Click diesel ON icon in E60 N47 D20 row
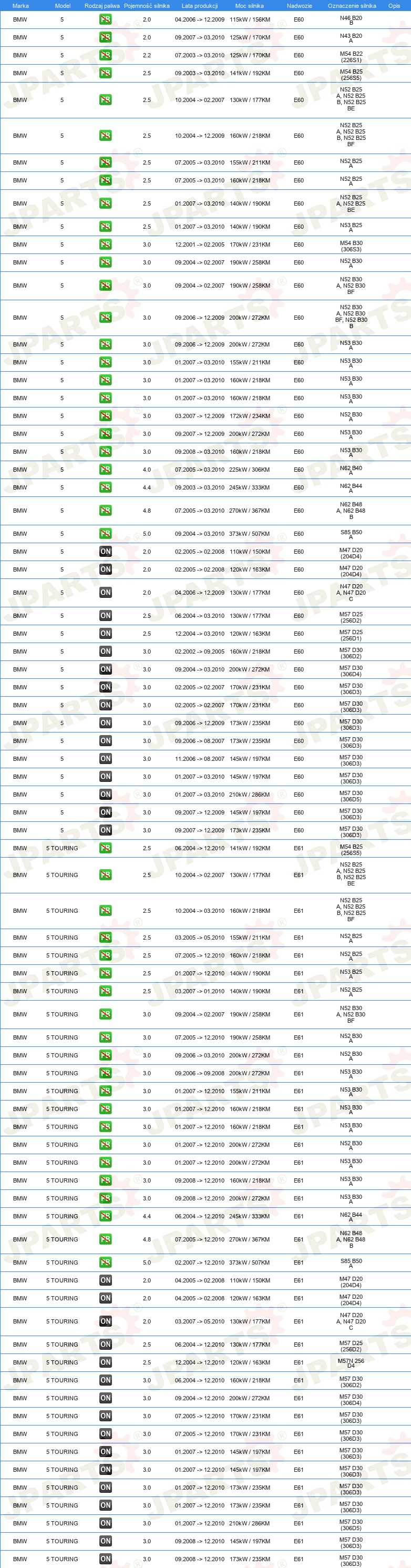The width and height of the screenshot is (411, 1568). (105, 592)
